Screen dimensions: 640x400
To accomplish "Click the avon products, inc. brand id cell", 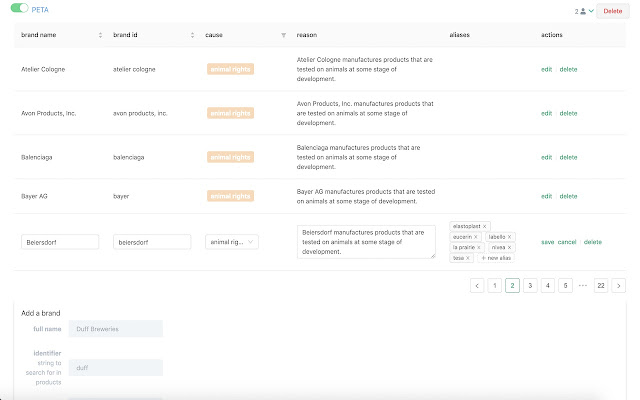I will pyautogui.click(x=140, y=113).
